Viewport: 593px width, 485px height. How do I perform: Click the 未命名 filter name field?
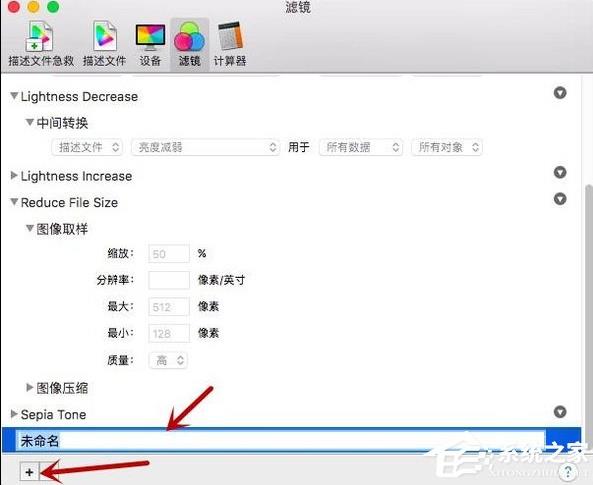tap(281, 441)
